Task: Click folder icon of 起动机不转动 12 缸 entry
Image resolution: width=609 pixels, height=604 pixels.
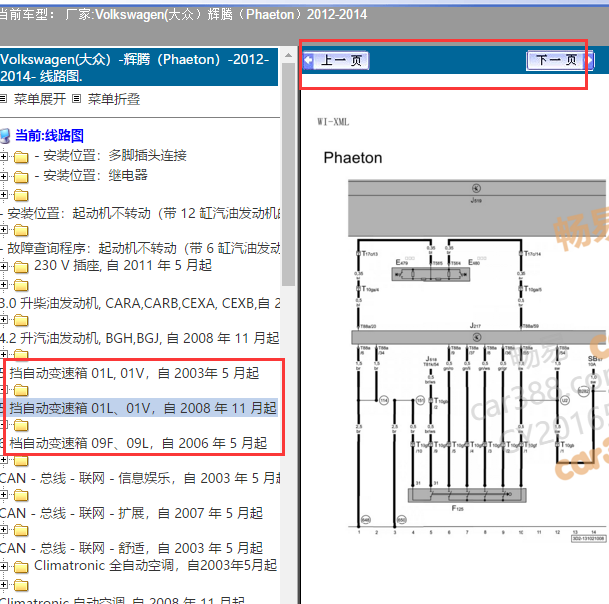Action: click(x=21, y=195)
